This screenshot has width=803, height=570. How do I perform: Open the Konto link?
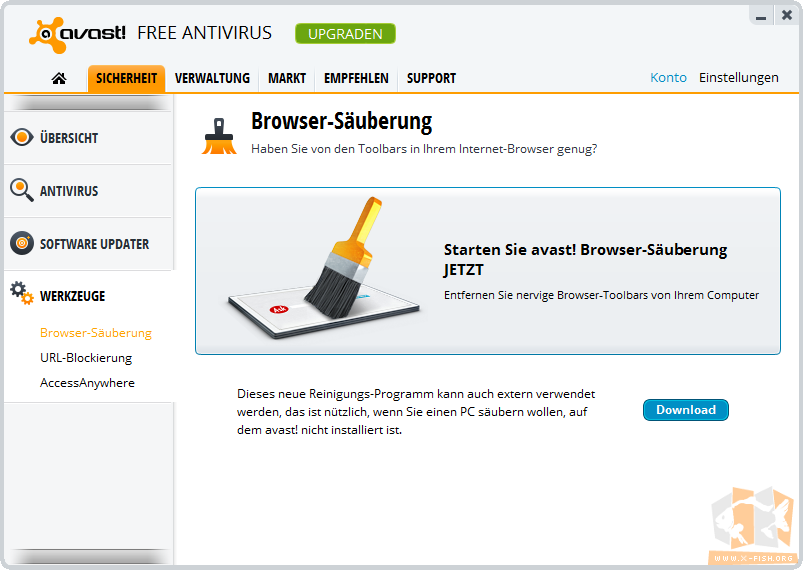[x=668, y=78]
